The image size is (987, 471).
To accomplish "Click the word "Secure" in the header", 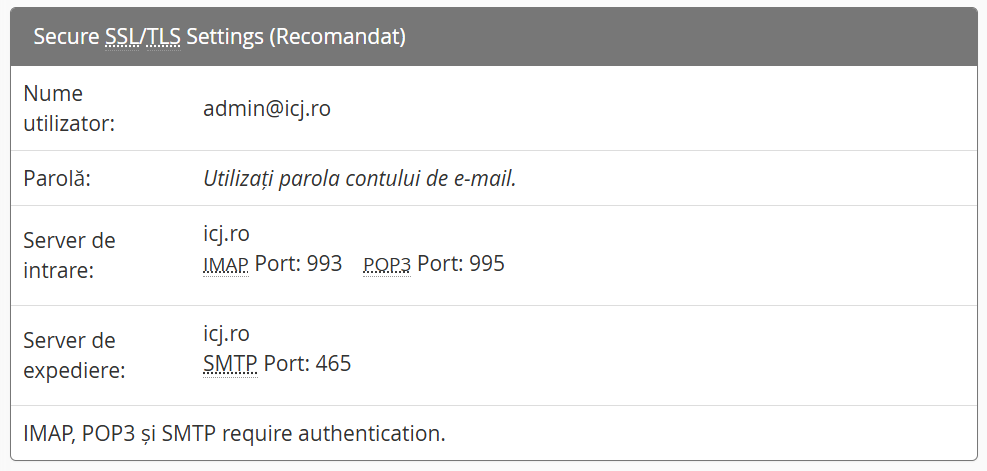I will (66, 37).
